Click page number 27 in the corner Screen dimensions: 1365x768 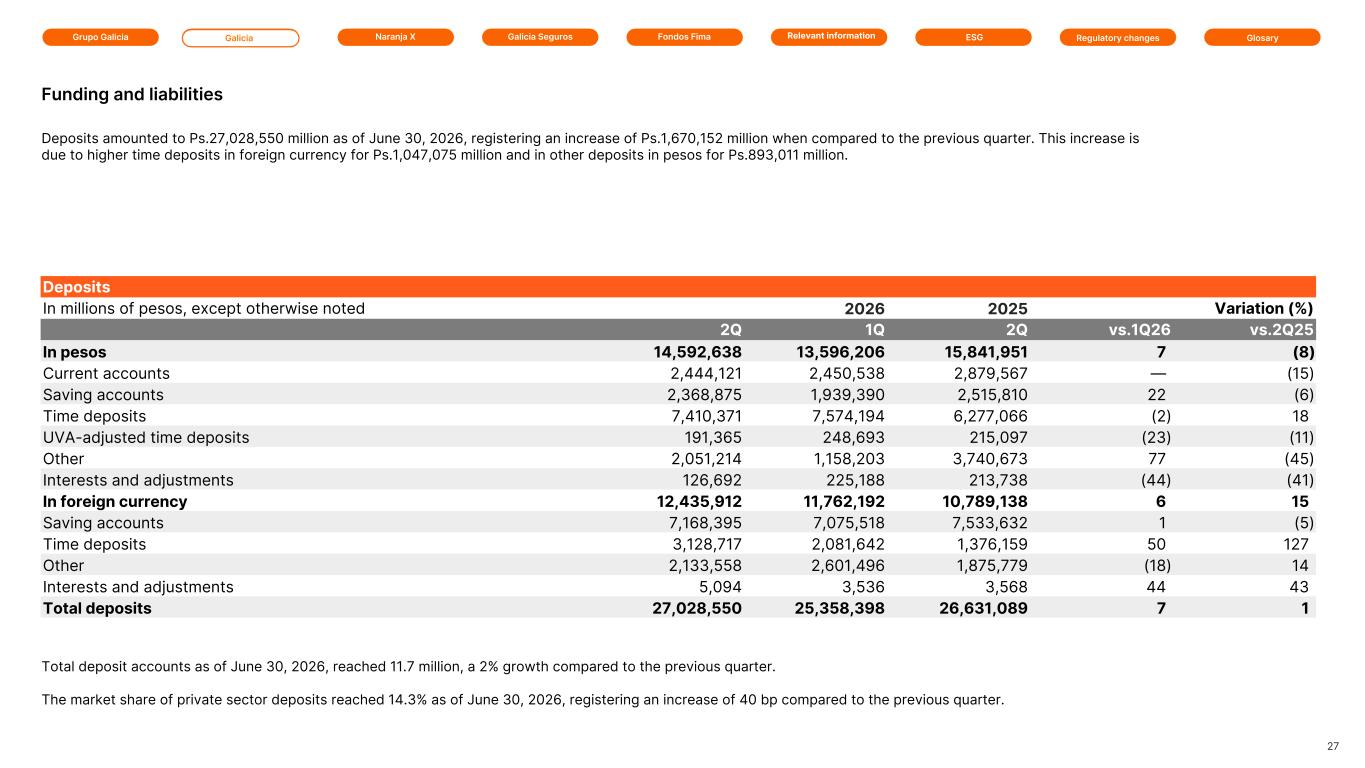[x=1333, y=746]
